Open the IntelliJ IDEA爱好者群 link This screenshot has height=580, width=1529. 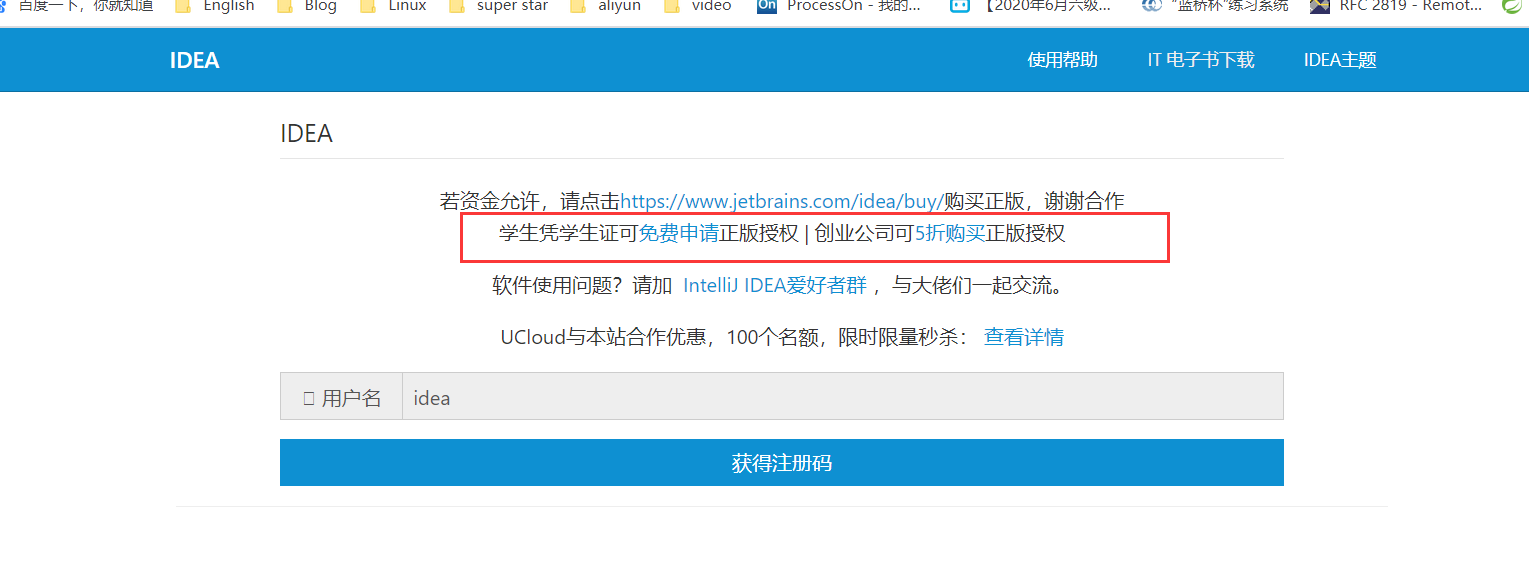[775, 286]
